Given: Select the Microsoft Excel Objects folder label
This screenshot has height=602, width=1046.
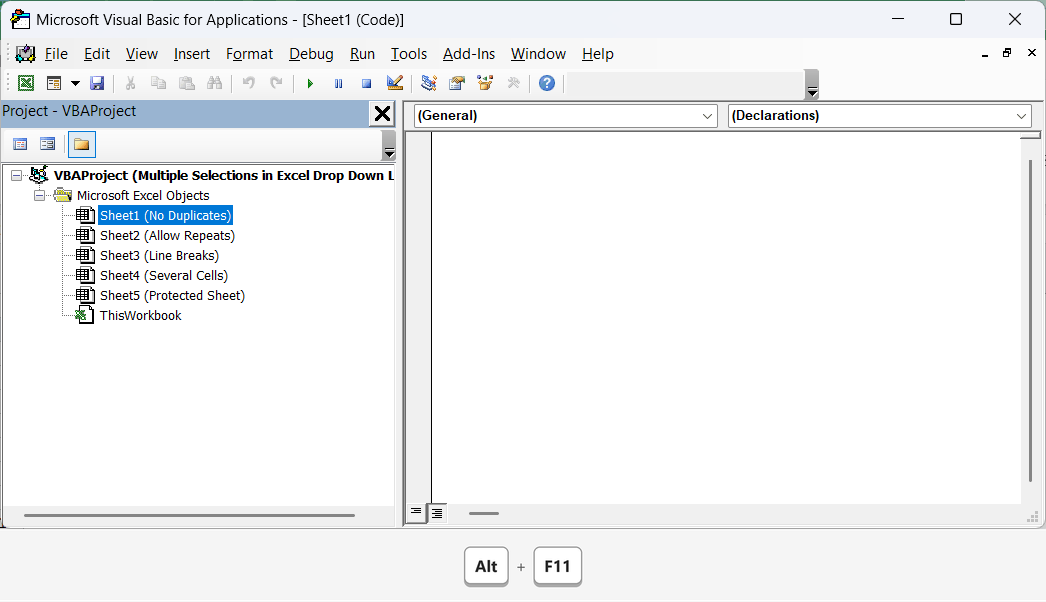Looking at the screenshot, I should [x=143, y=196].
